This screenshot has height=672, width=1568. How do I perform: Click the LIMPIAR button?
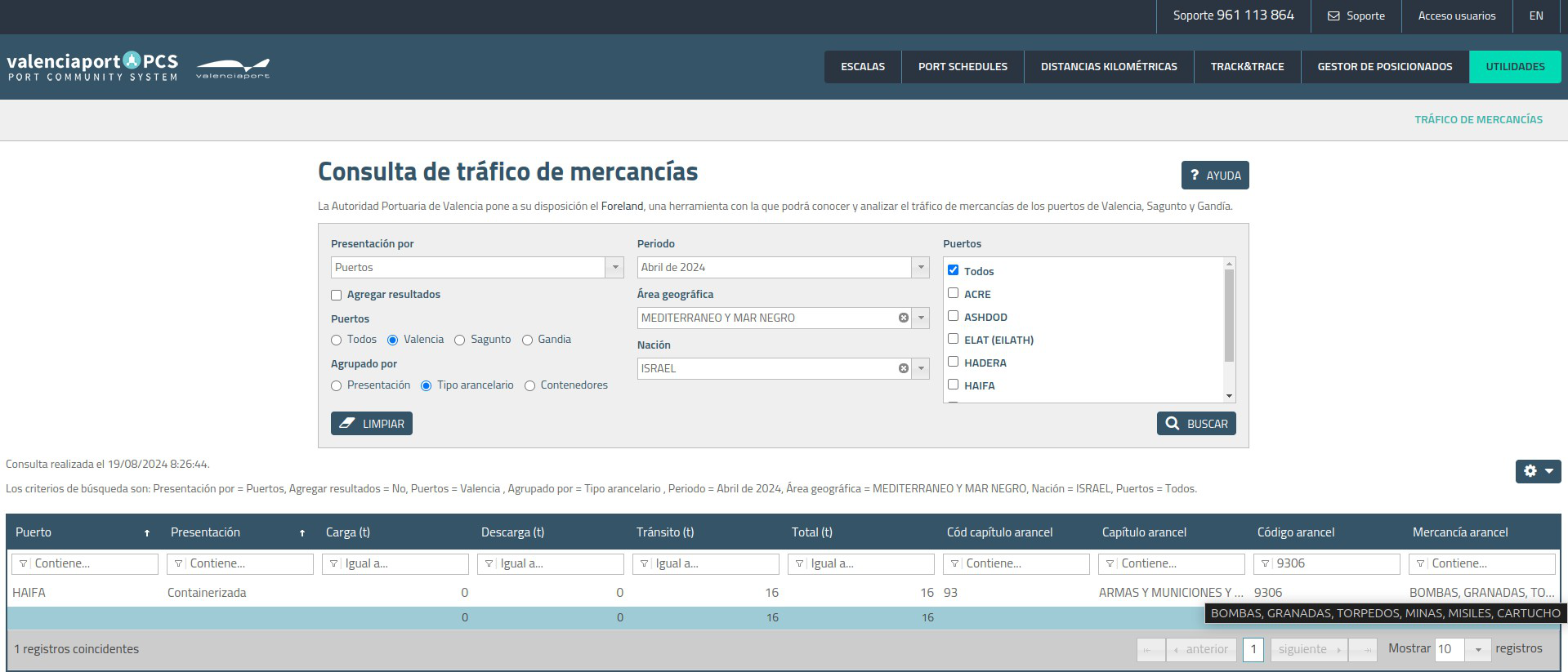click(x=372, y=423)
